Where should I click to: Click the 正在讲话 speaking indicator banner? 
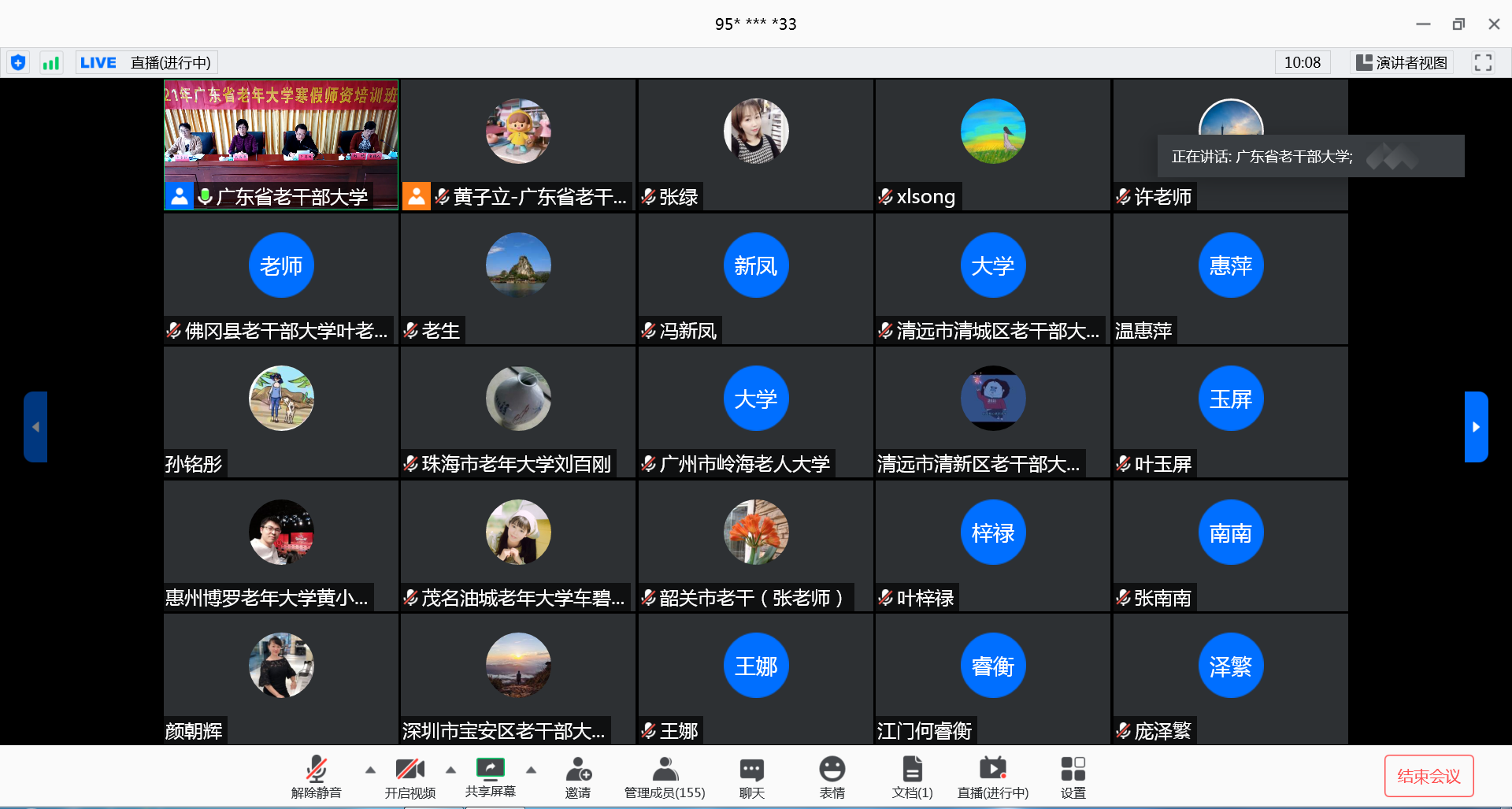click(x=1310, y=156)
